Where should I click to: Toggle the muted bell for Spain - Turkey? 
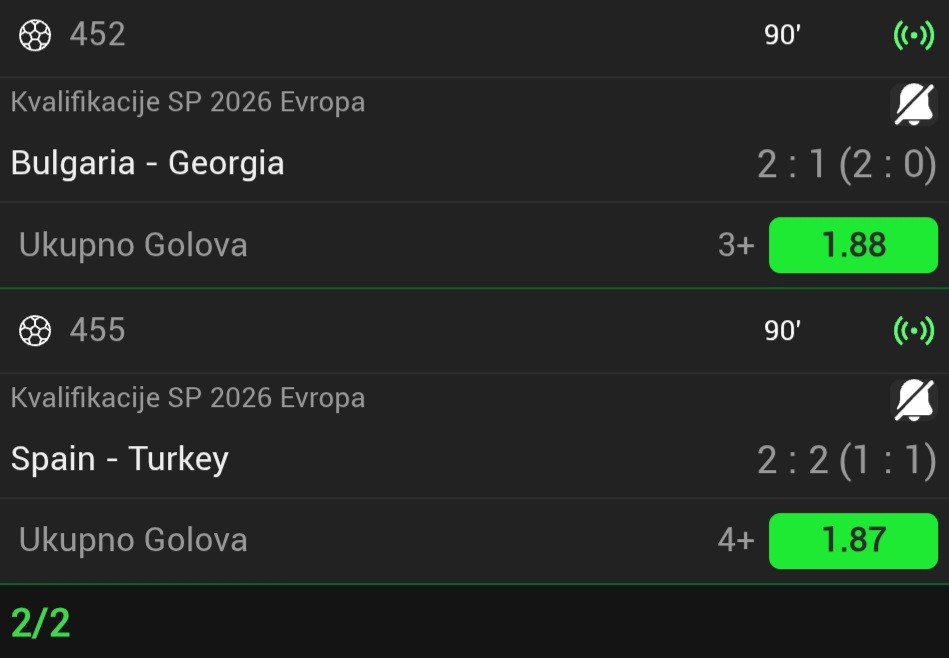click(913, 400)
